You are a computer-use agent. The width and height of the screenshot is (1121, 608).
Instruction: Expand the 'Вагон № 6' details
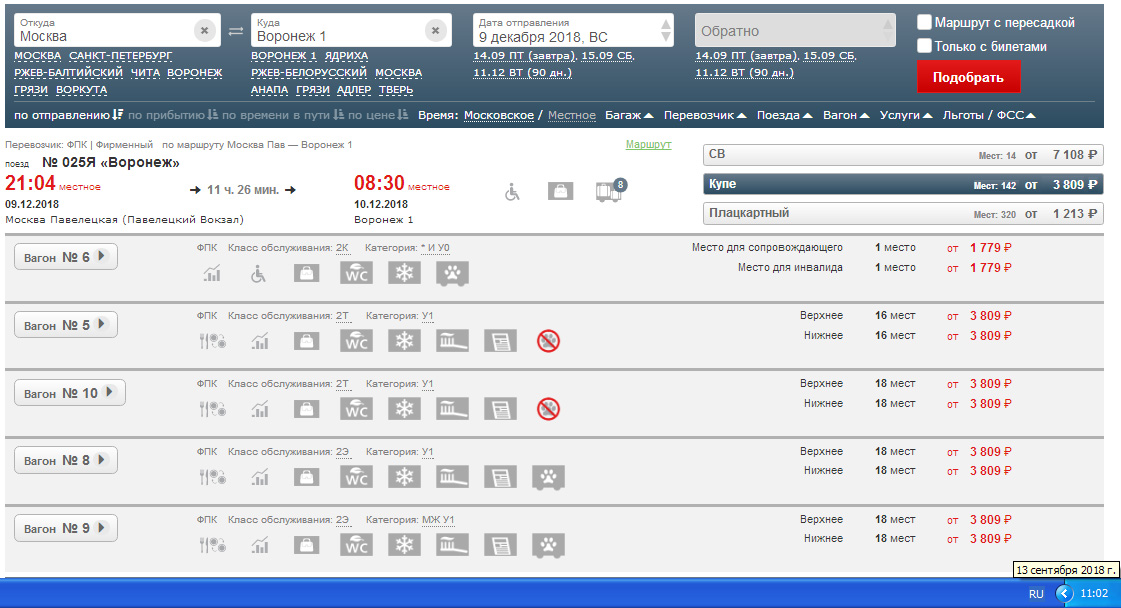pyautogui.click(x=66, y=257)
